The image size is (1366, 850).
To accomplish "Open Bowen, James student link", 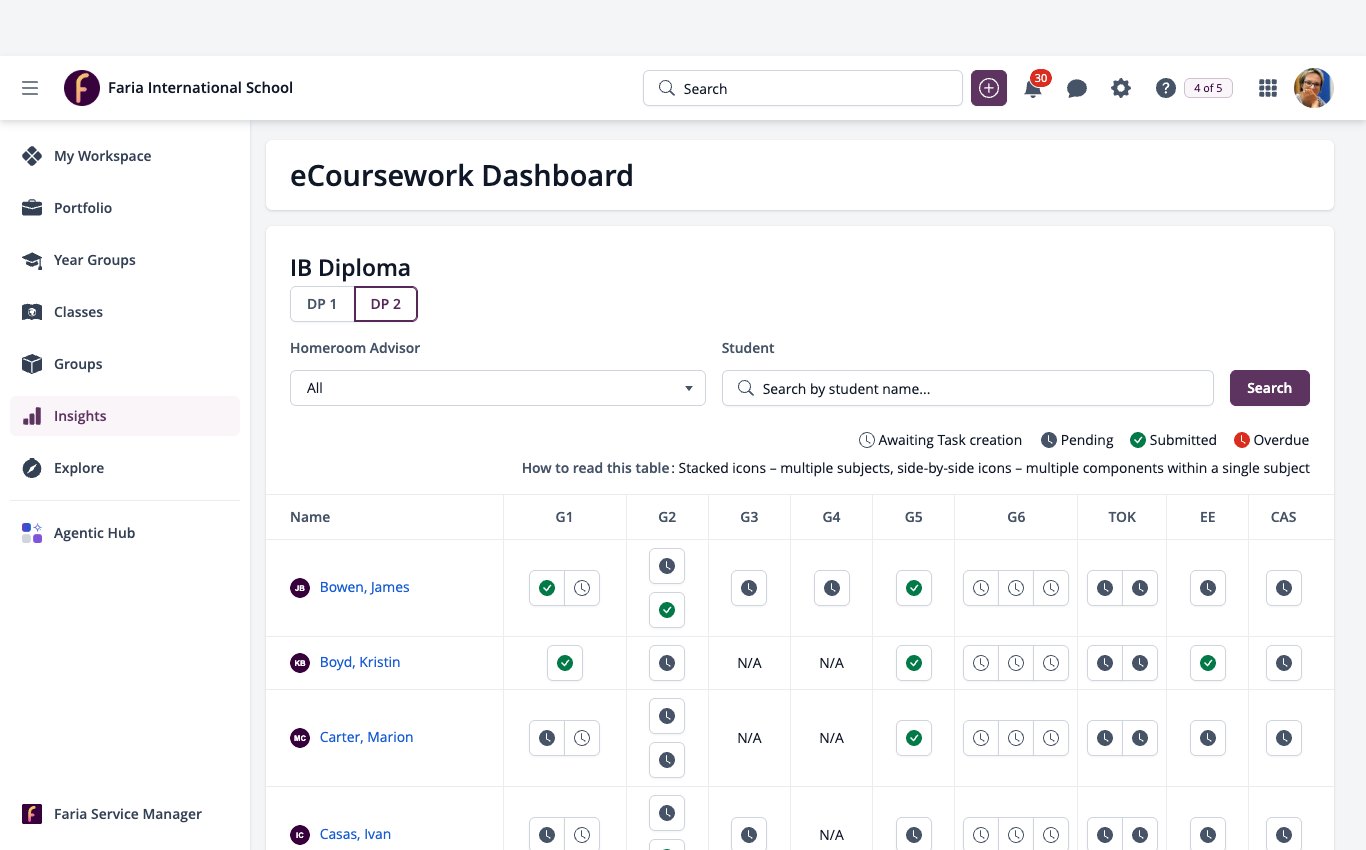I will (x=364, y=587).
